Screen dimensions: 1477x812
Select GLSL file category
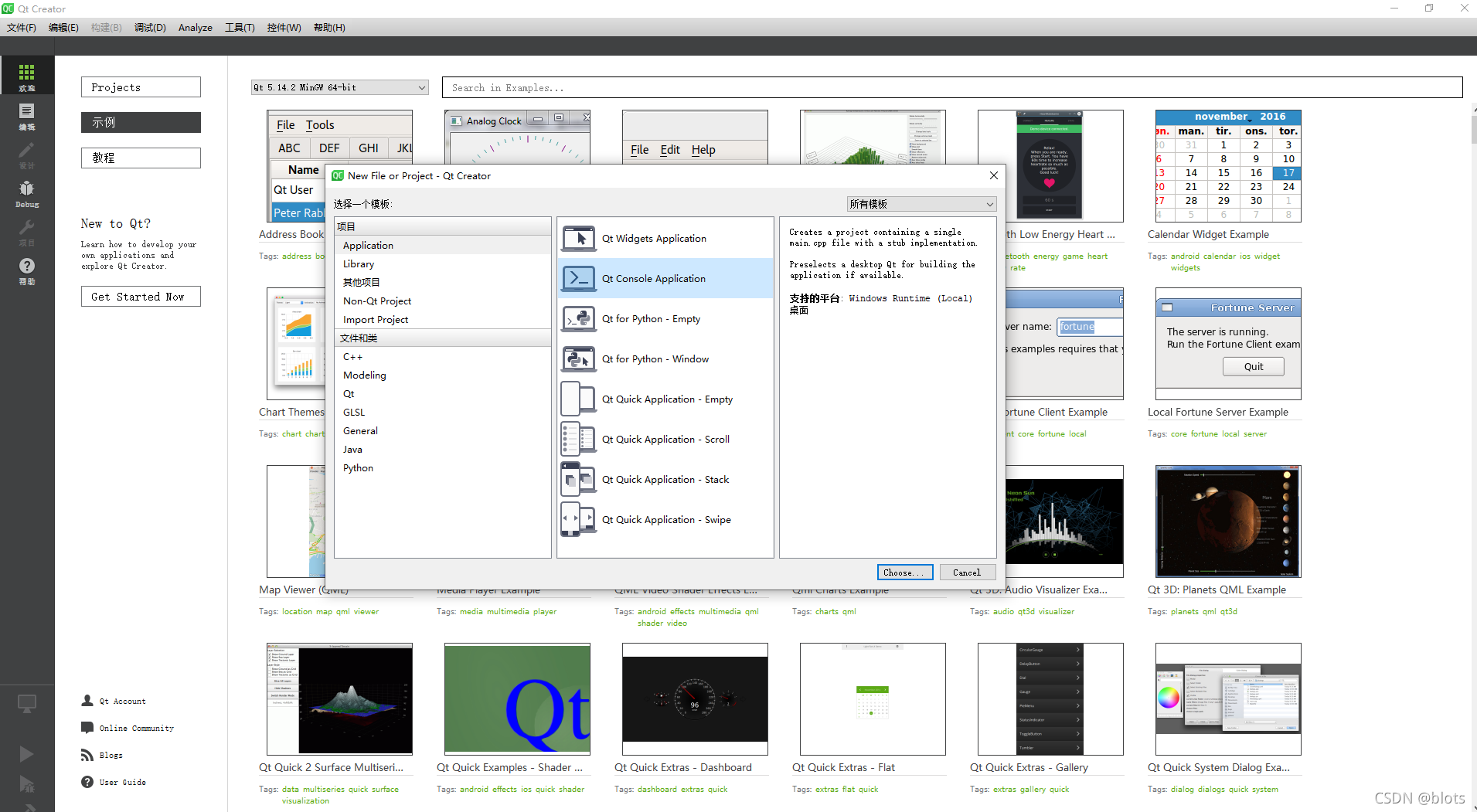pyautogui.click(x=443, y=413)
